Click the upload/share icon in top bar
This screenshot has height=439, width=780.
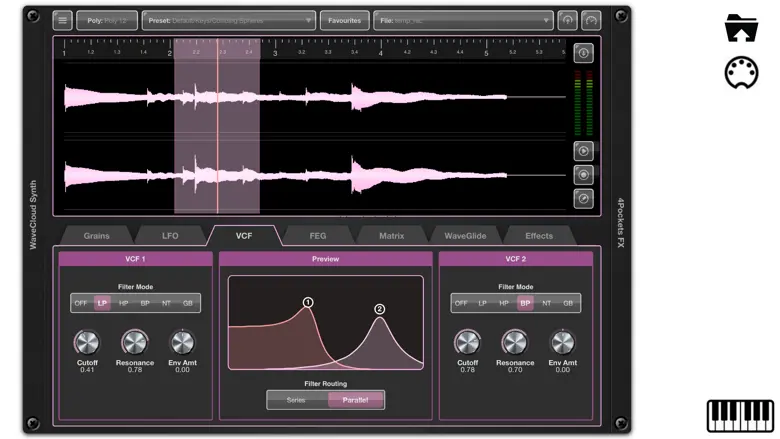coord(567,20)
